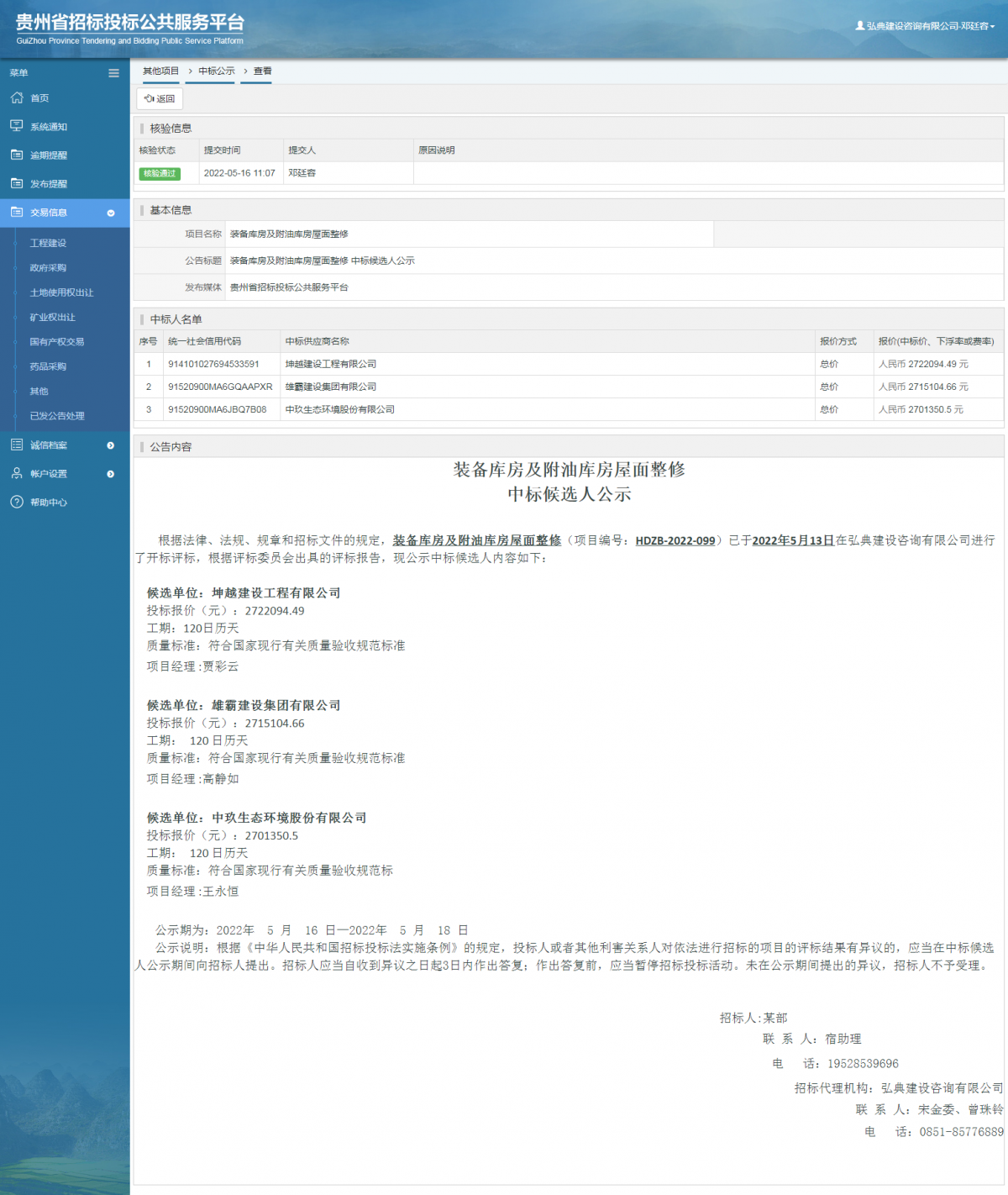The height and width of the screenshot is (1195, 1008).
Task: Click the underlined date 2022年5月13日
Action: coord(793,540)
